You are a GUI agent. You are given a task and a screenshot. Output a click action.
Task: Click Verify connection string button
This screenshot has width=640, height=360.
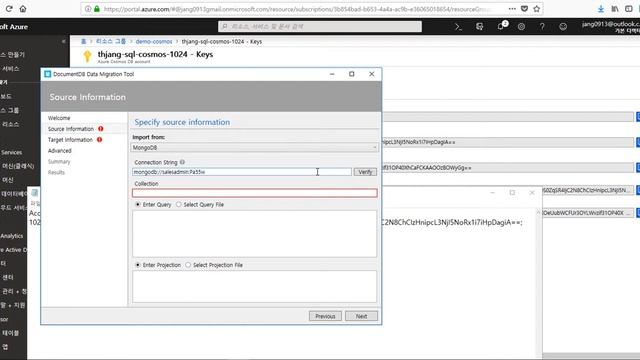point(365,172)
